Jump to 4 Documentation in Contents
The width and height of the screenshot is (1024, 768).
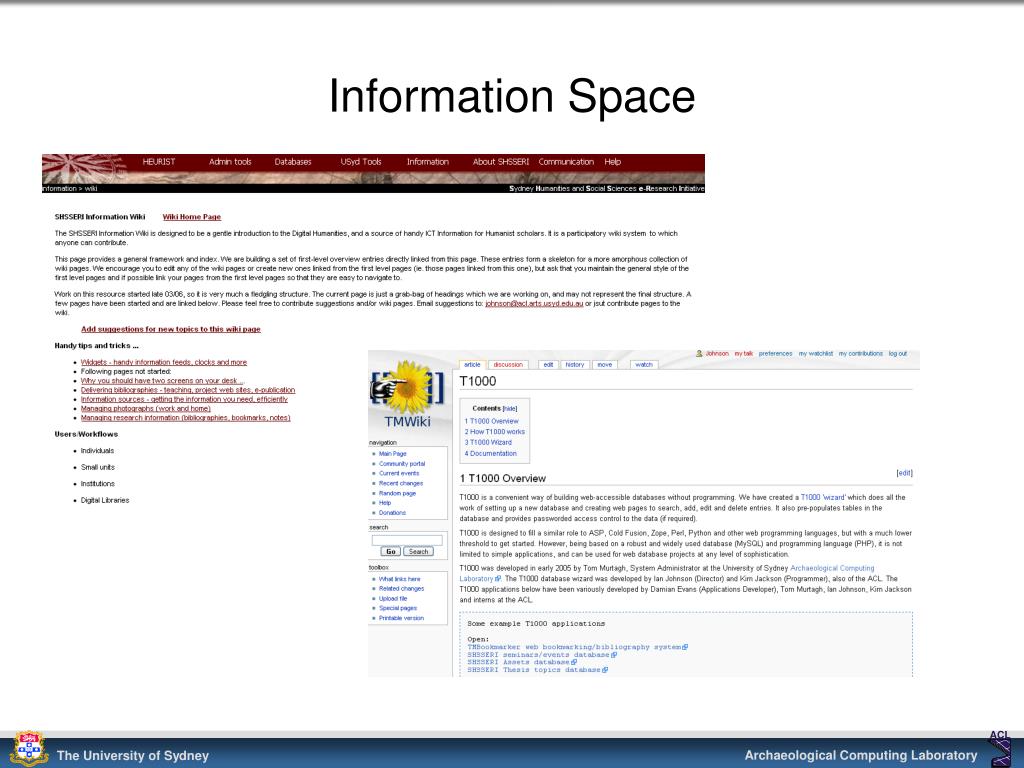tap(490, 453)
